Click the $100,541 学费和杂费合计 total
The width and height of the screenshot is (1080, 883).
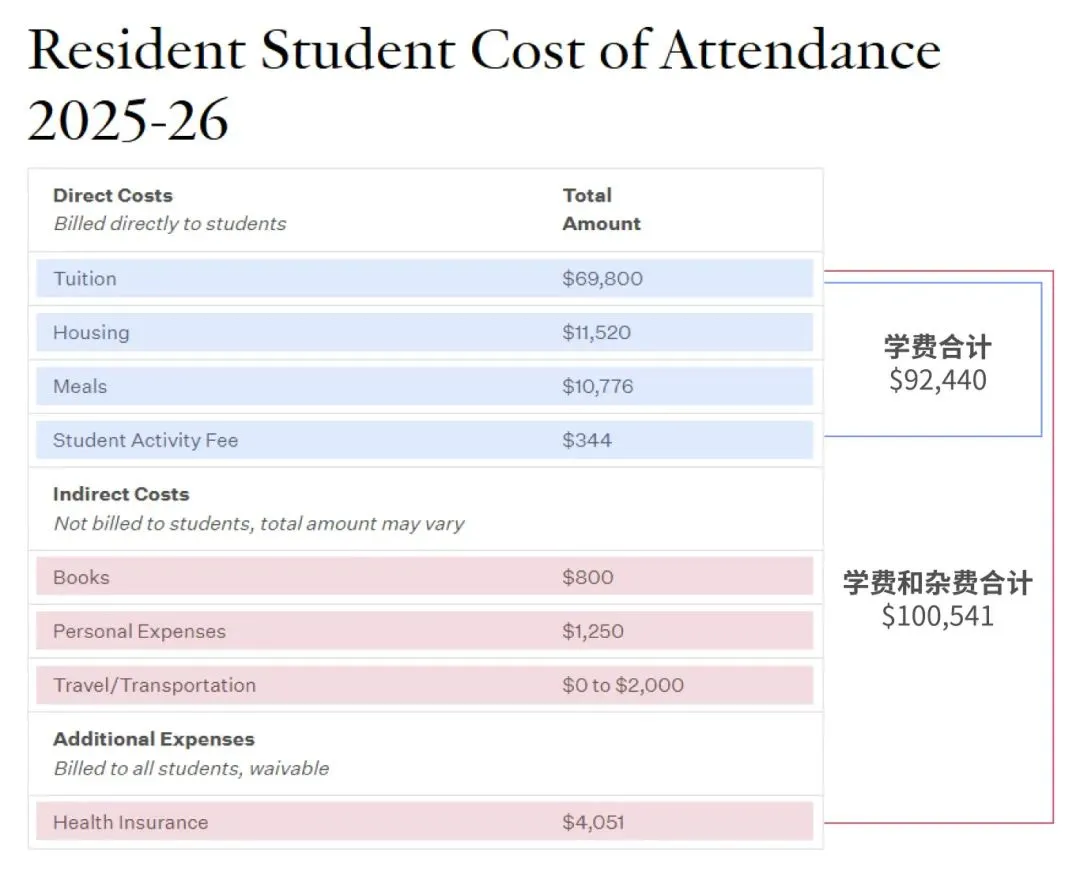coord(937,616)
